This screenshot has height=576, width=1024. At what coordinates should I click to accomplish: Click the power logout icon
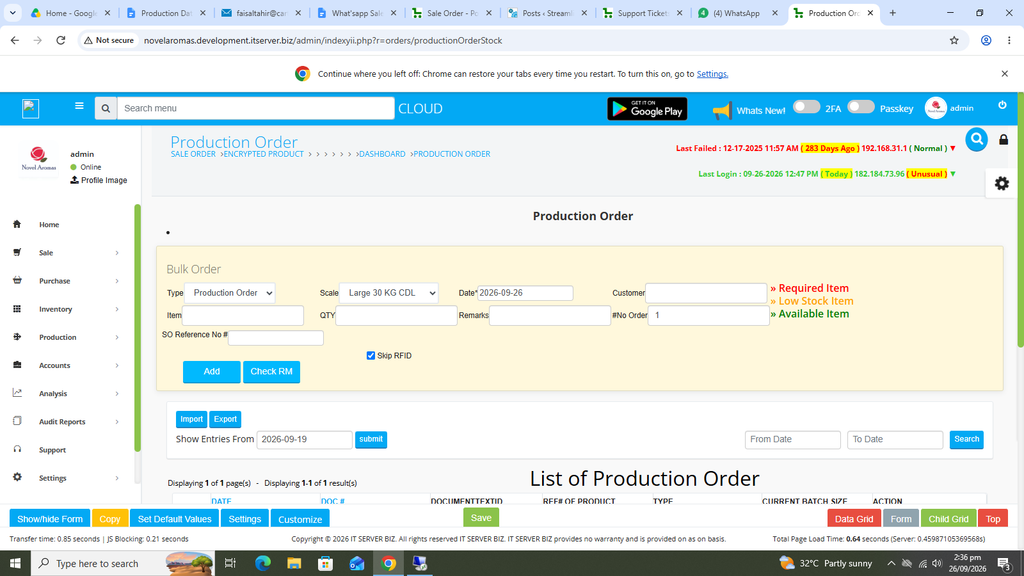tap(1002, 105)
